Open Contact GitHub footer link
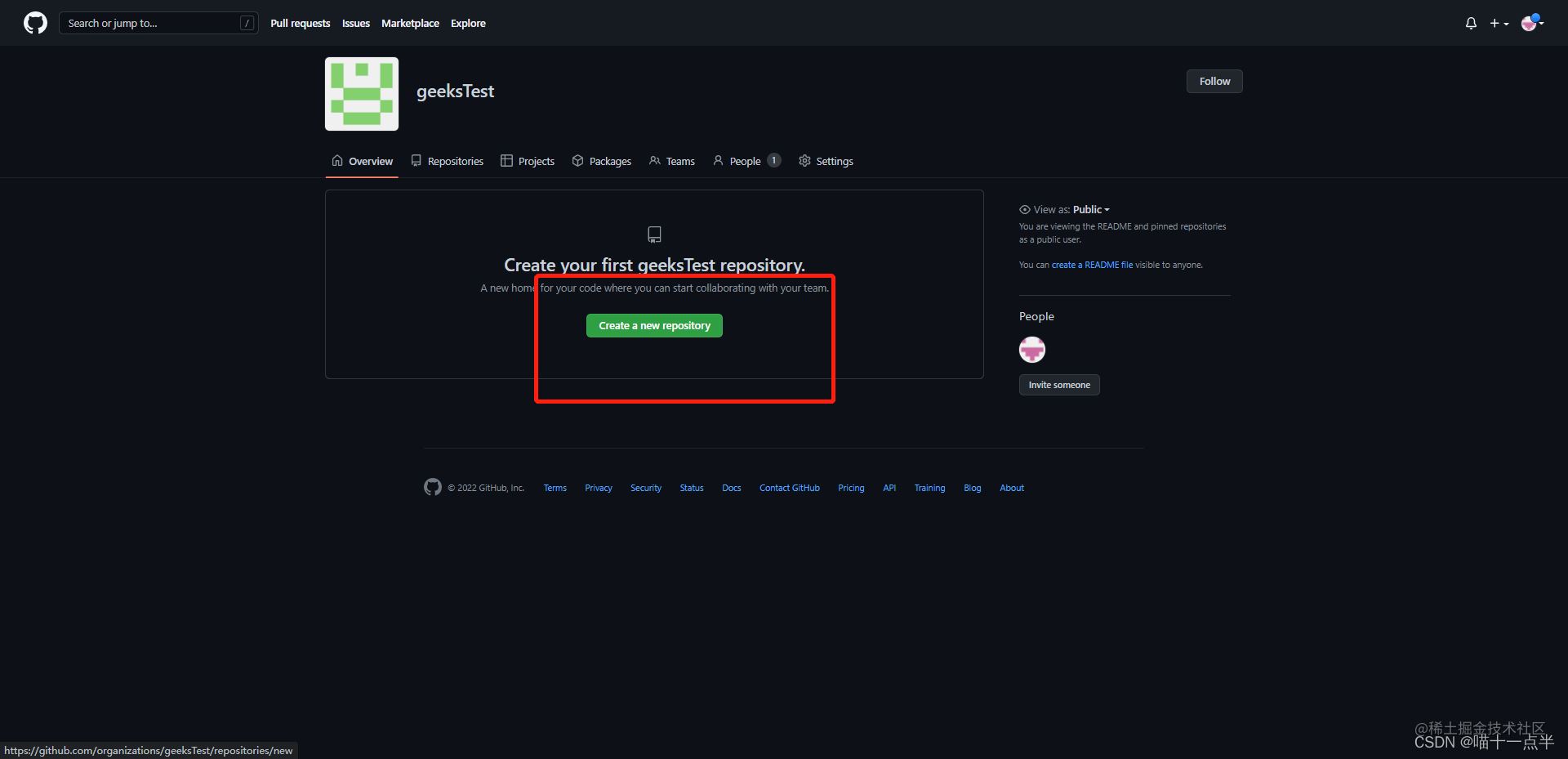The image size is (1568, 759). tap(790, 488)
